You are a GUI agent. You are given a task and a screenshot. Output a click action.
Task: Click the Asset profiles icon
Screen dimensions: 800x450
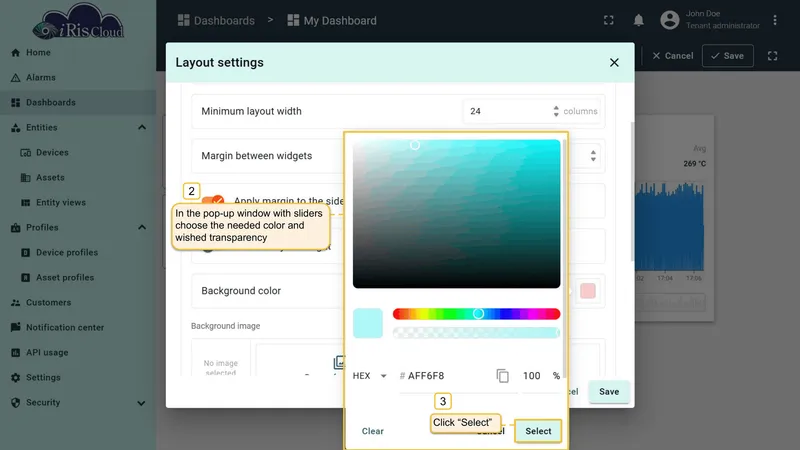coord(26,278)
